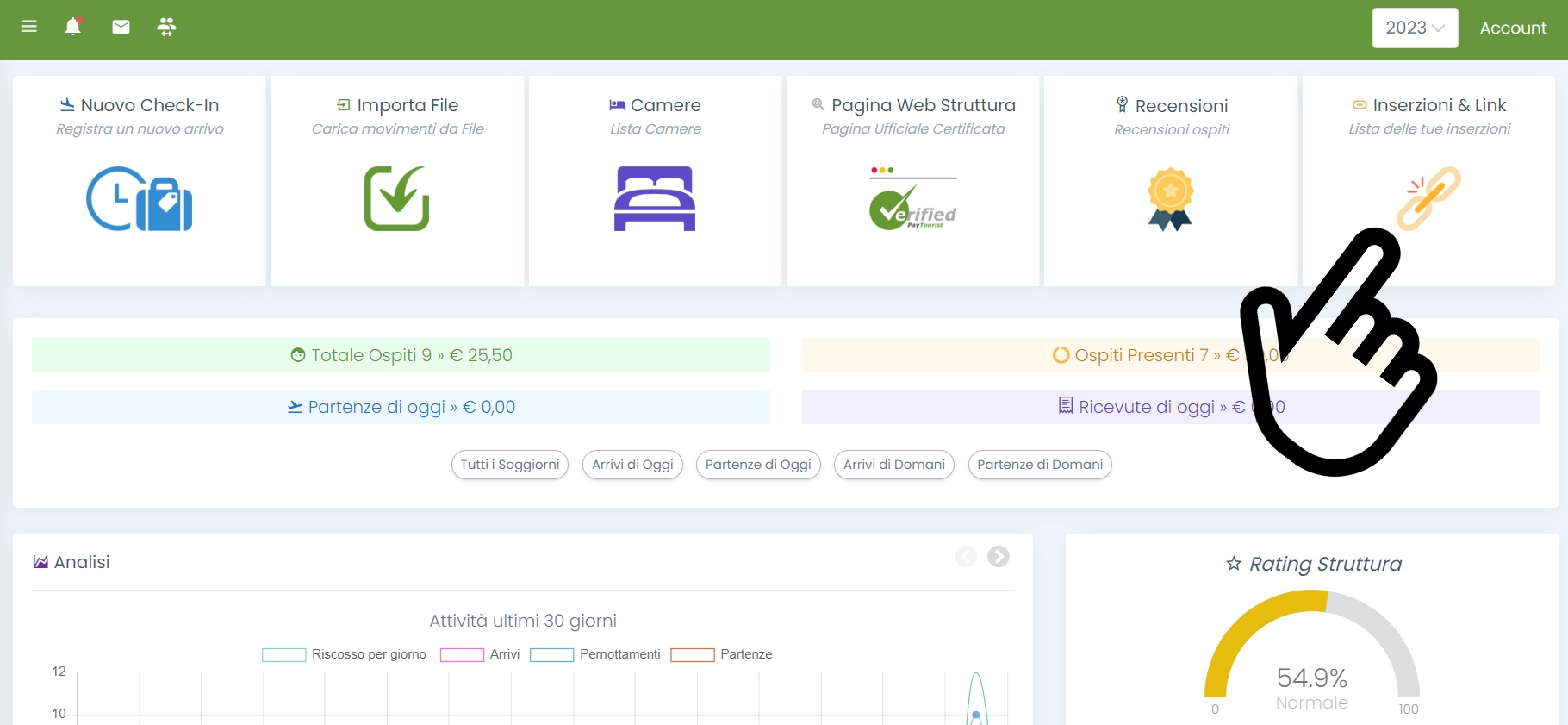
Task: Click the Nuovo Check-In clock and luggage icon
Action: pyautogui.click(x=140, y=198)
